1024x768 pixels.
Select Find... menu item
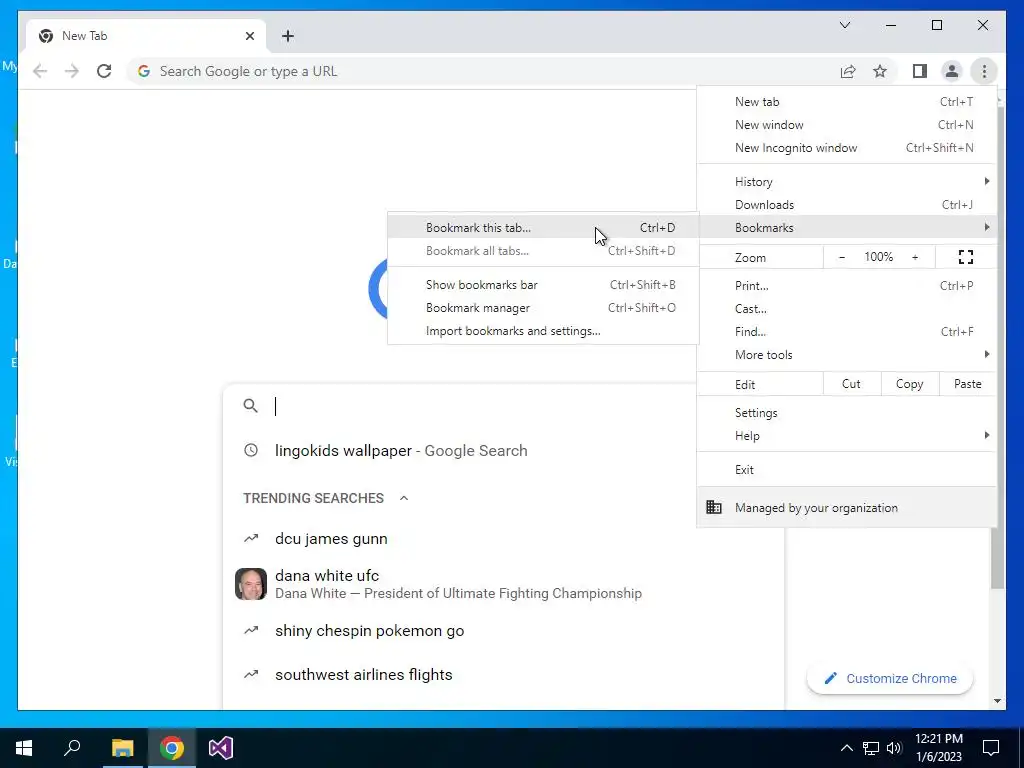pos(847,332)
